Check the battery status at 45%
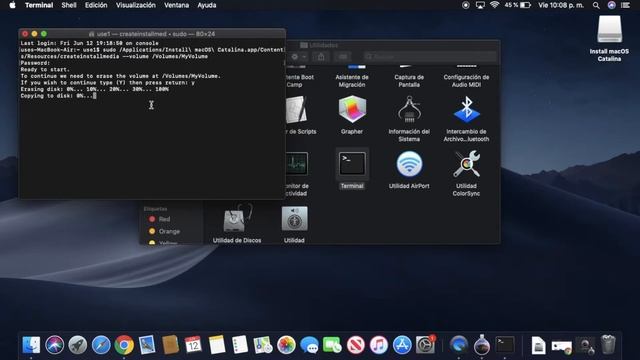640x360 pixels. click(517, 5)
